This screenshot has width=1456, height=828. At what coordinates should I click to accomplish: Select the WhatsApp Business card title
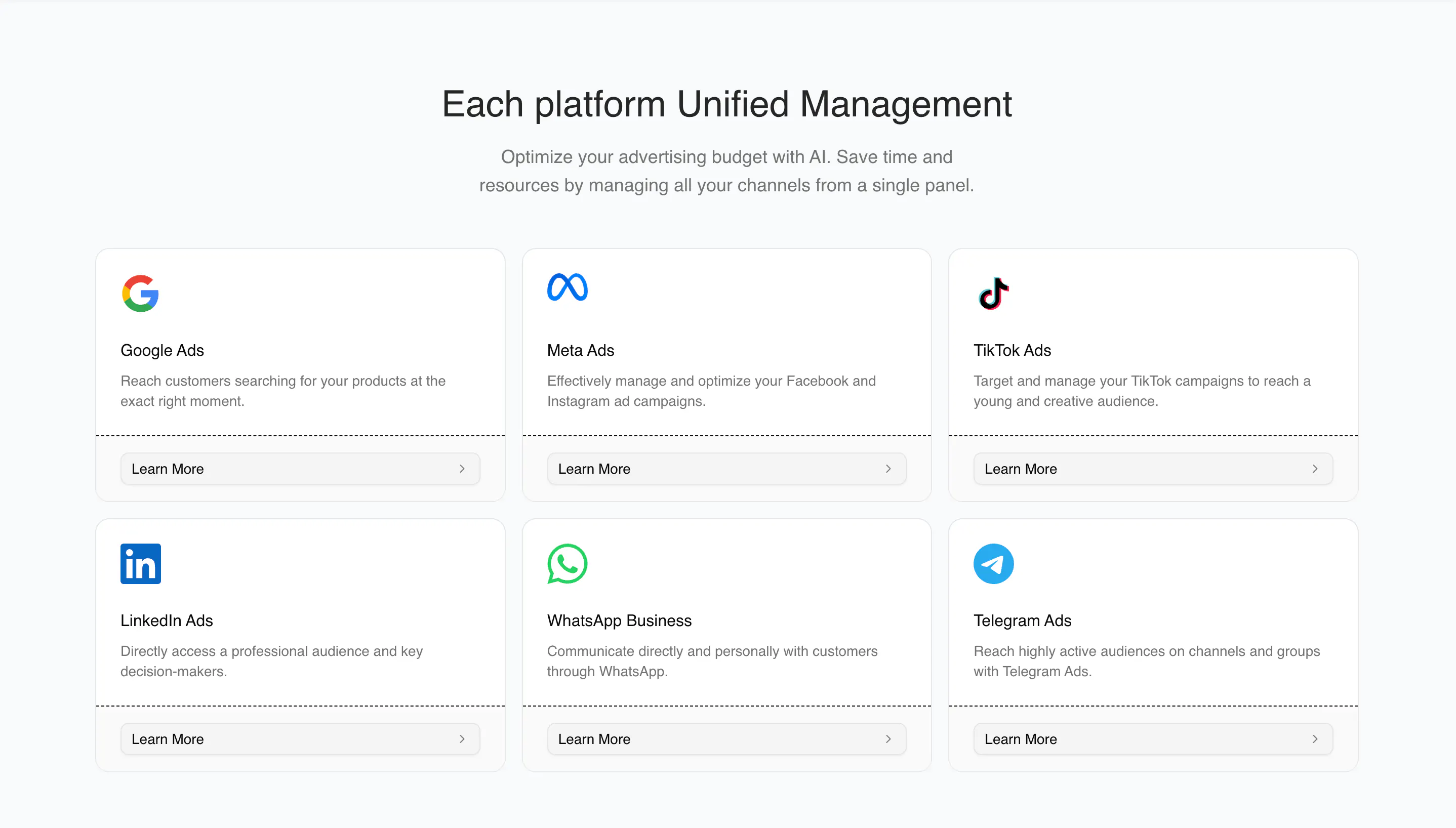[x=619, y=620]
